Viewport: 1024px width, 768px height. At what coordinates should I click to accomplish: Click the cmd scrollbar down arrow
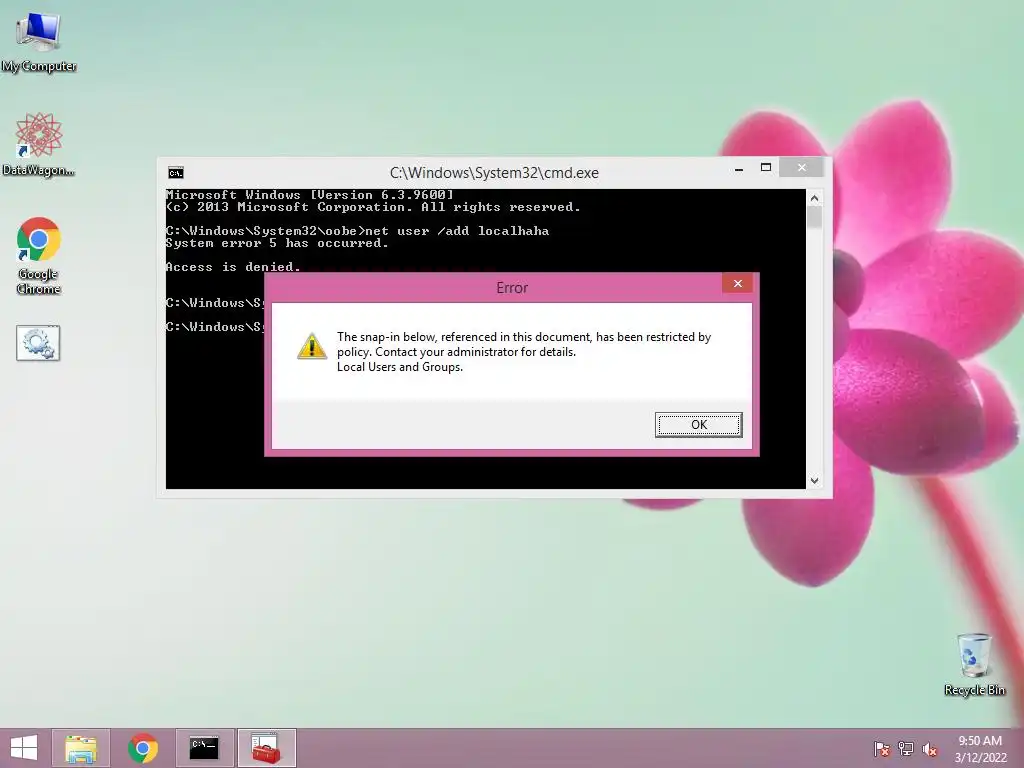tap(814, 481)
